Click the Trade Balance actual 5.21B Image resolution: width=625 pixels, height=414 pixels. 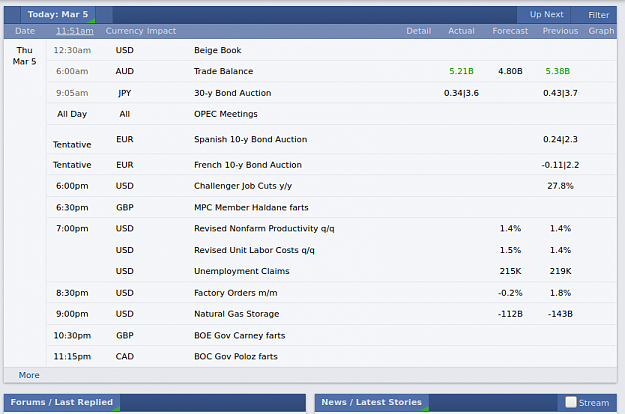point(461,71)
